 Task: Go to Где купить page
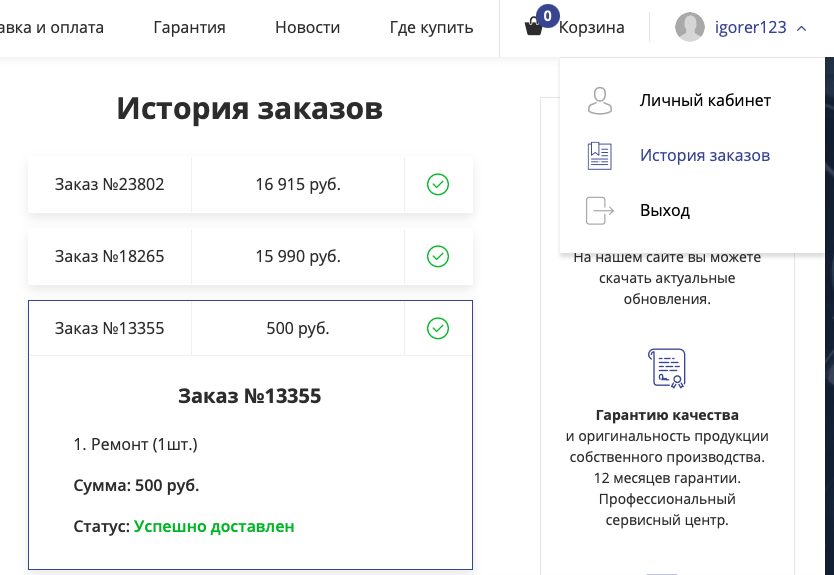coord(431,28)
